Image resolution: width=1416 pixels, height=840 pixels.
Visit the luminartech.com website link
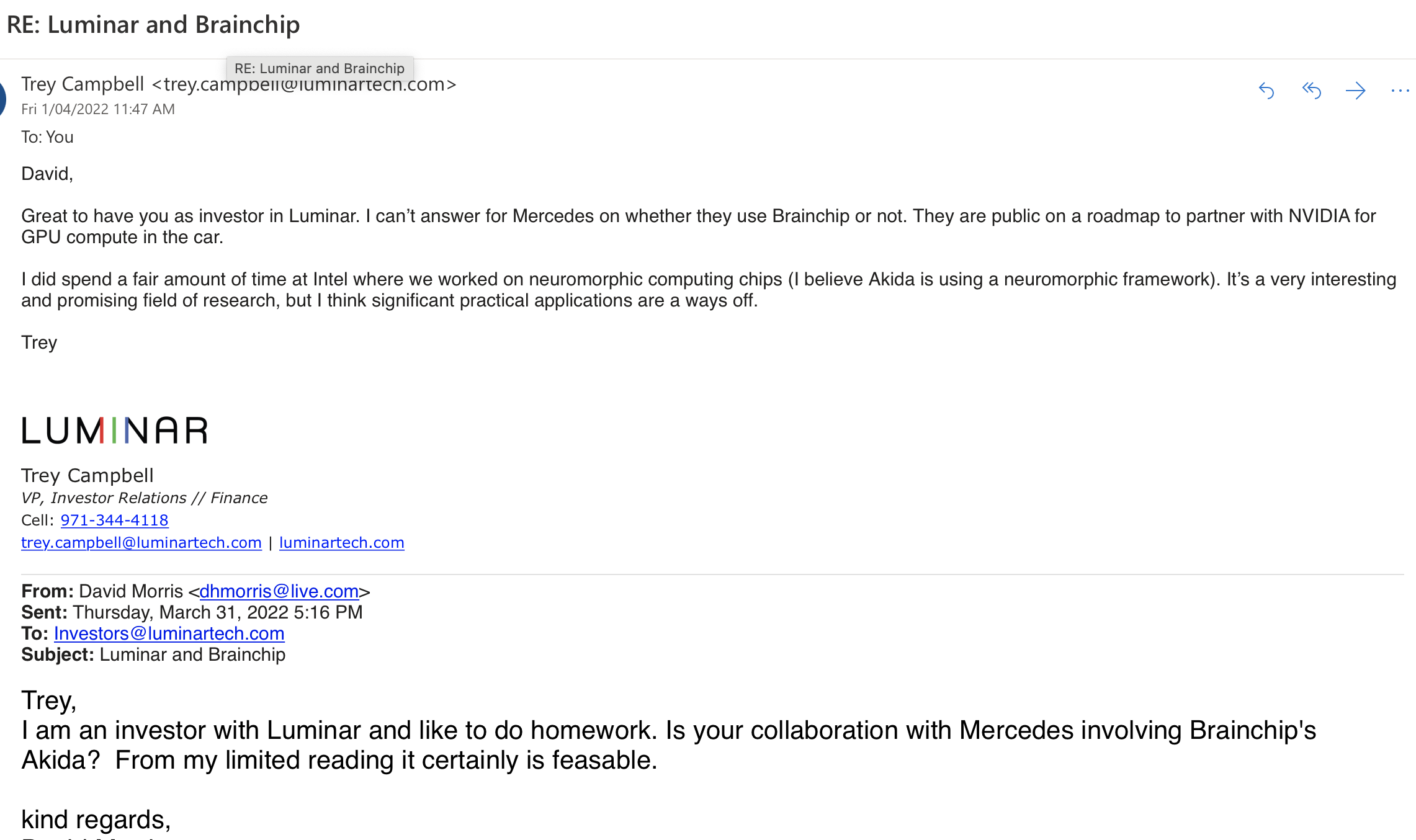tap(341, 543)
